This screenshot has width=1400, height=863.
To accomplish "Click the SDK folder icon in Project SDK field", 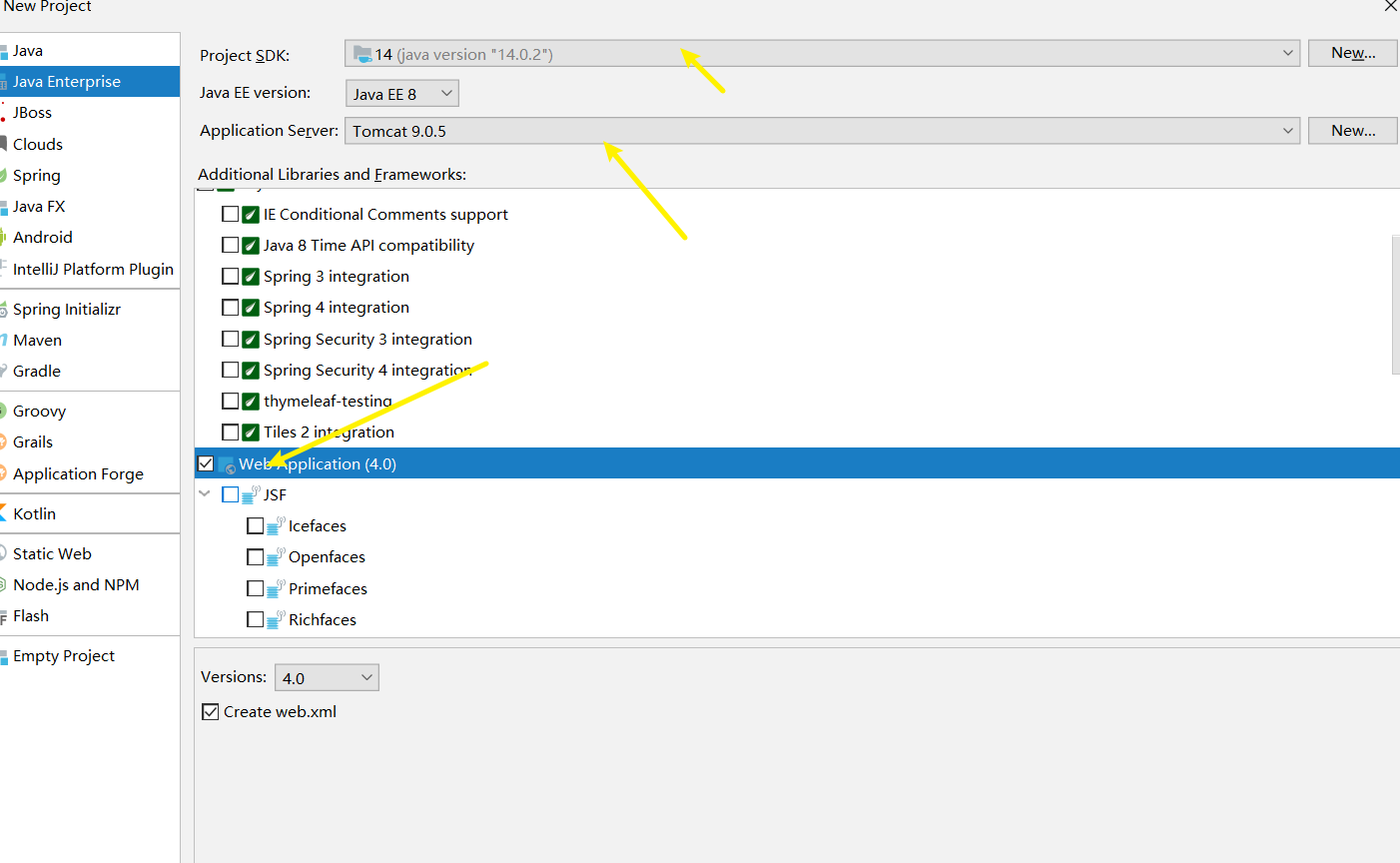I will click(x=362, y=54).
